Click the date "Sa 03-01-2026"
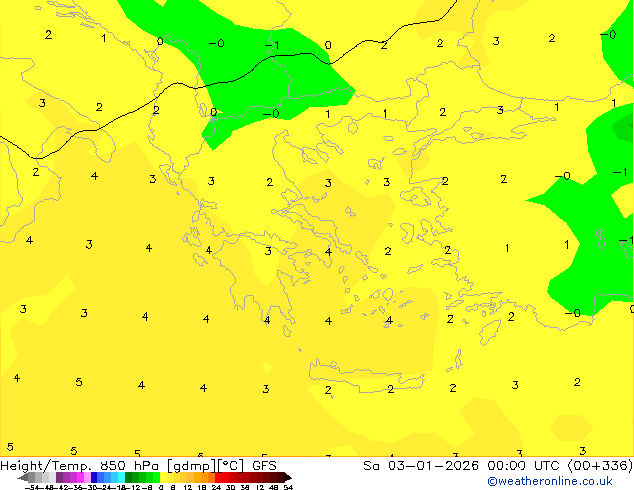 coord(421,466)
